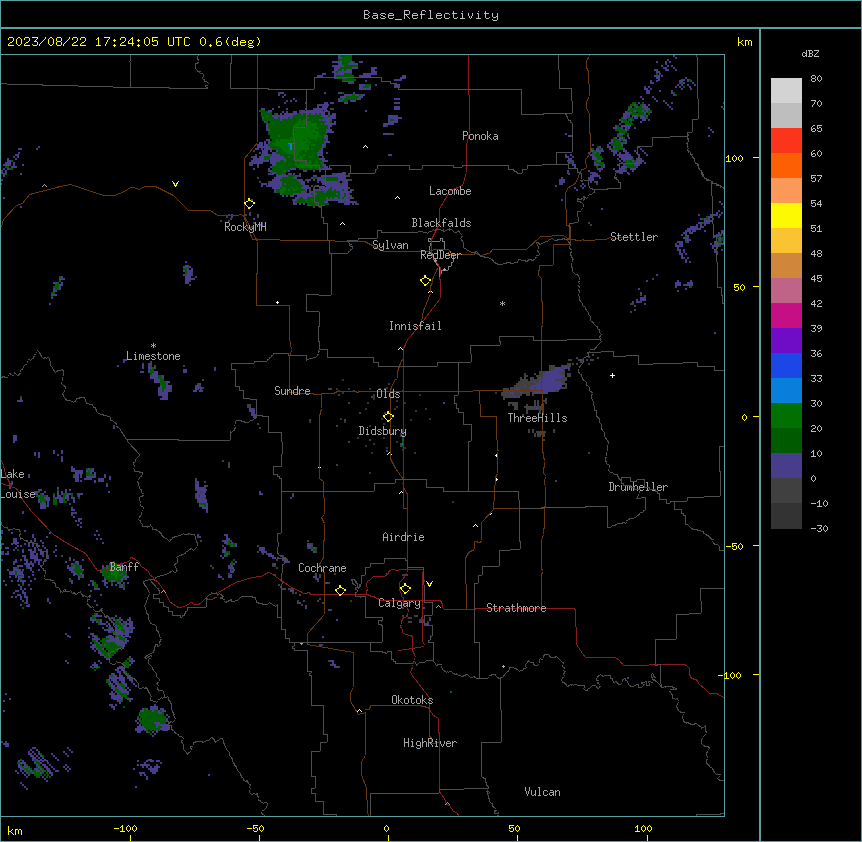The height and width of the screenshot is (842, 862).
Task: Click the Sylvan label
Action: (x=390, y=245)
